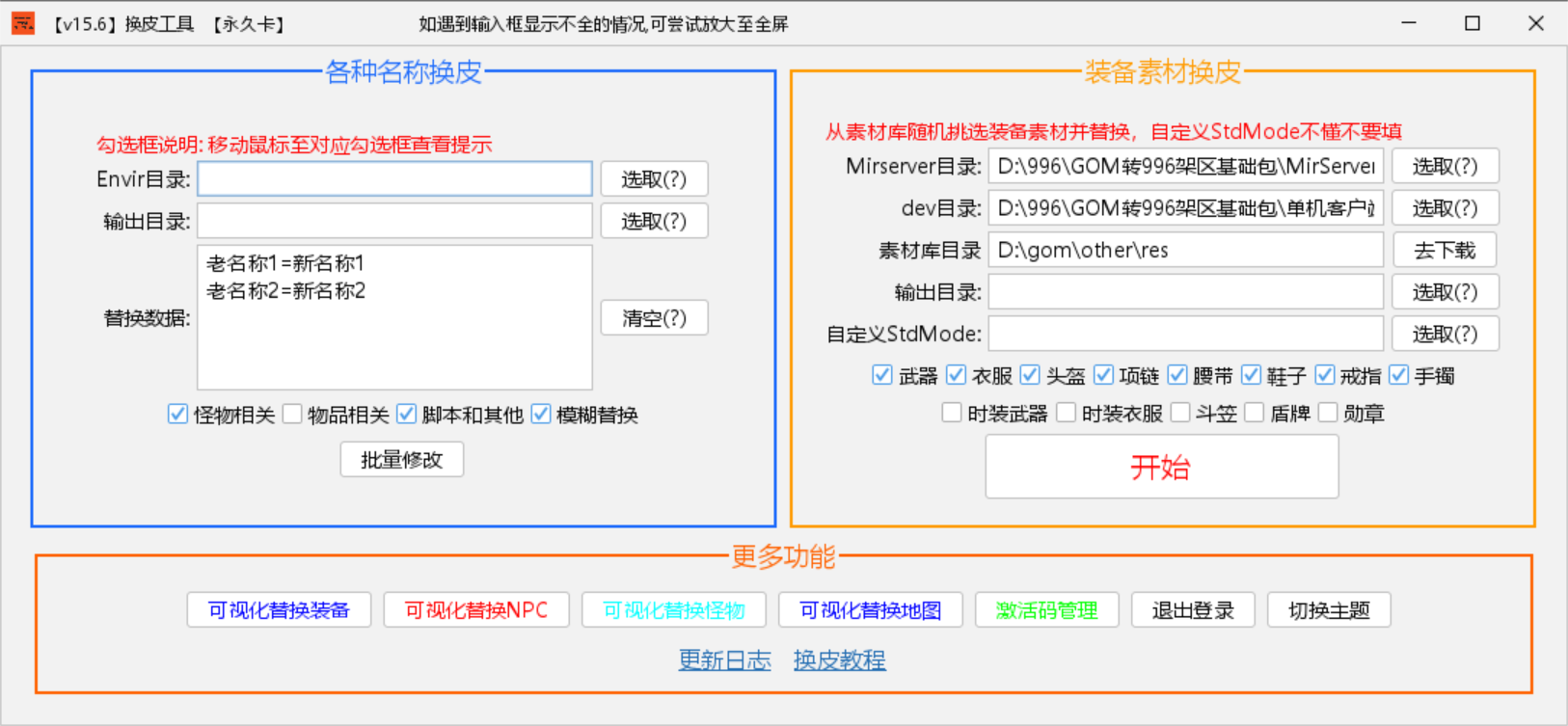Focus the dev目录 path field
Image resolution: width=1568 pixels, height=726 pixels.
(x=1186, y=207)
